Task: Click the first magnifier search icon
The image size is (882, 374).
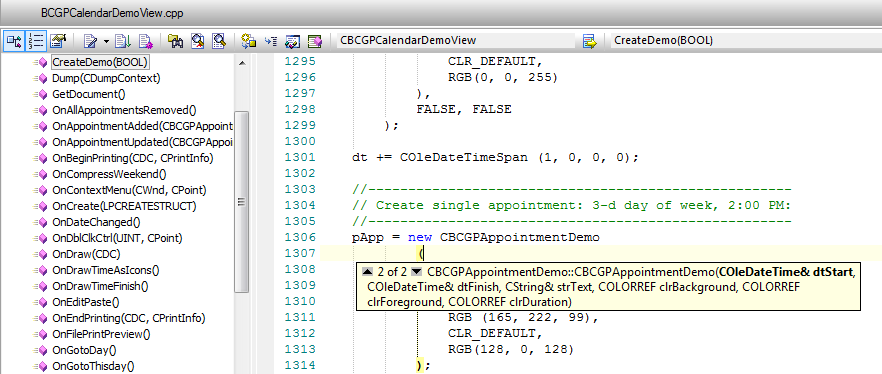Action: coord(197,40)
